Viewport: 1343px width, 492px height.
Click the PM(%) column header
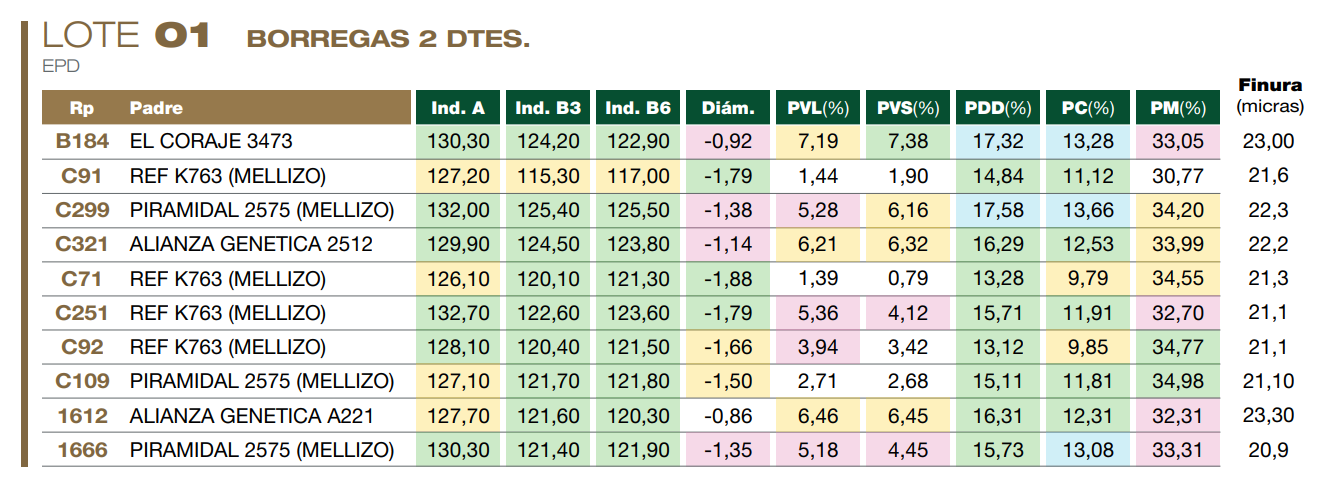pos(1178,108)
